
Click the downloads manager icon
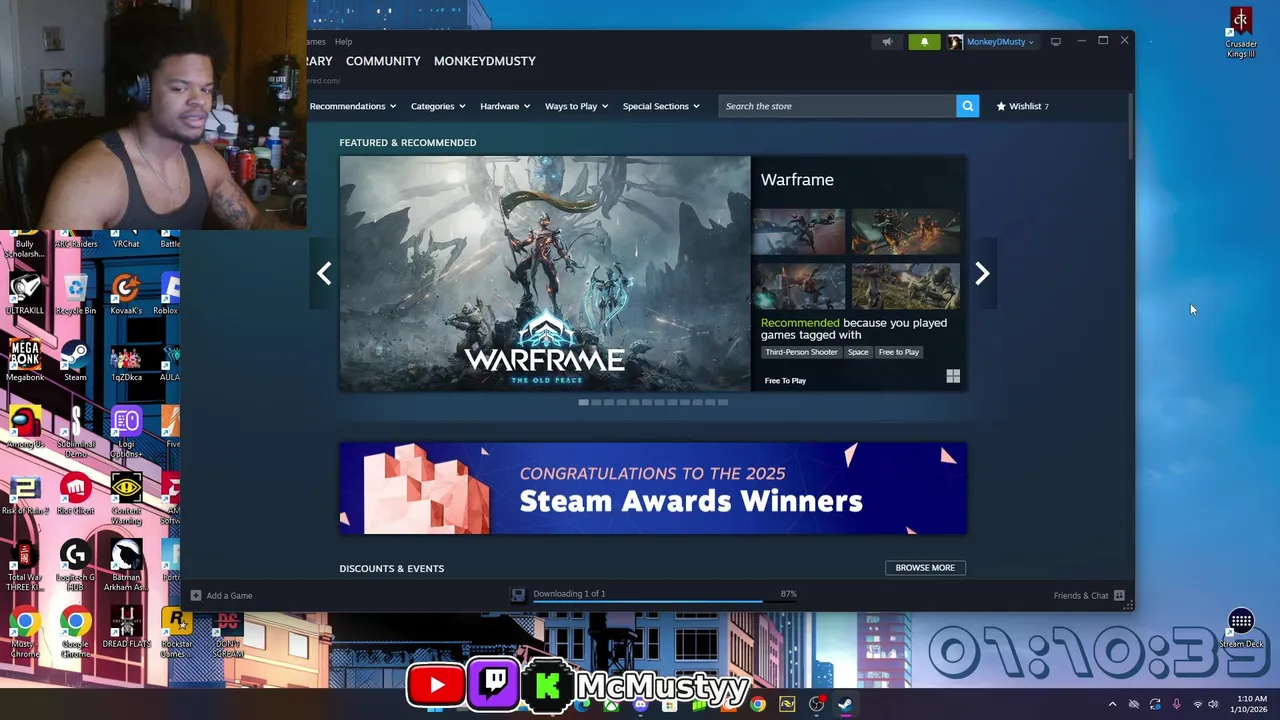(x=518, y=595)
